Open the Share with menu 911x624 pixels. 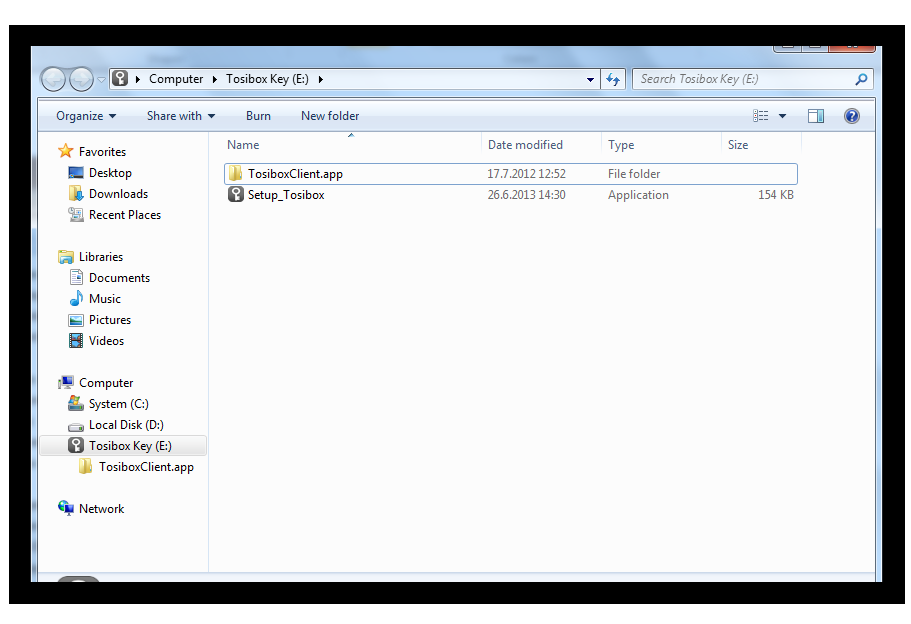click(x=181, y=116)
